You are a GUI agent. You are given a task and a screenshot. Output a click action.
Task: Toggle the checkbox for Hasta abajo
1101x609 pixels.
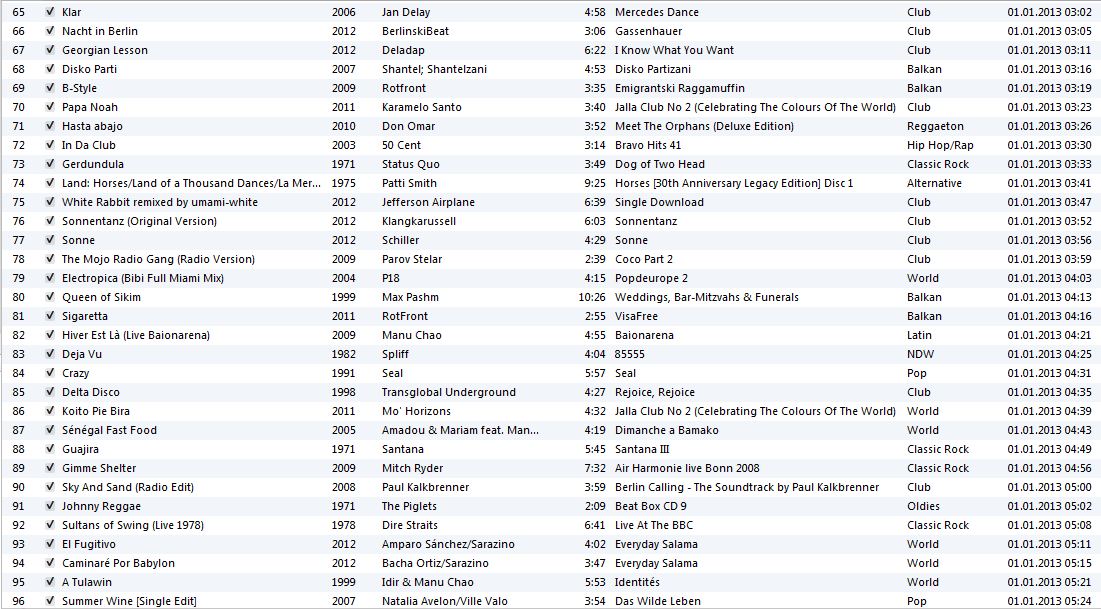pos(49,126)
